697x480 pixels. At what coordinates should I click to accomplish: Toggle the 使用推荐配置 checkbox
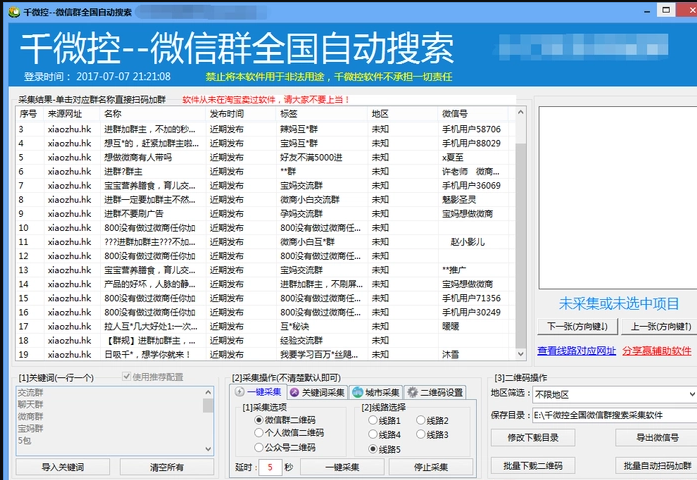(126, 377)
